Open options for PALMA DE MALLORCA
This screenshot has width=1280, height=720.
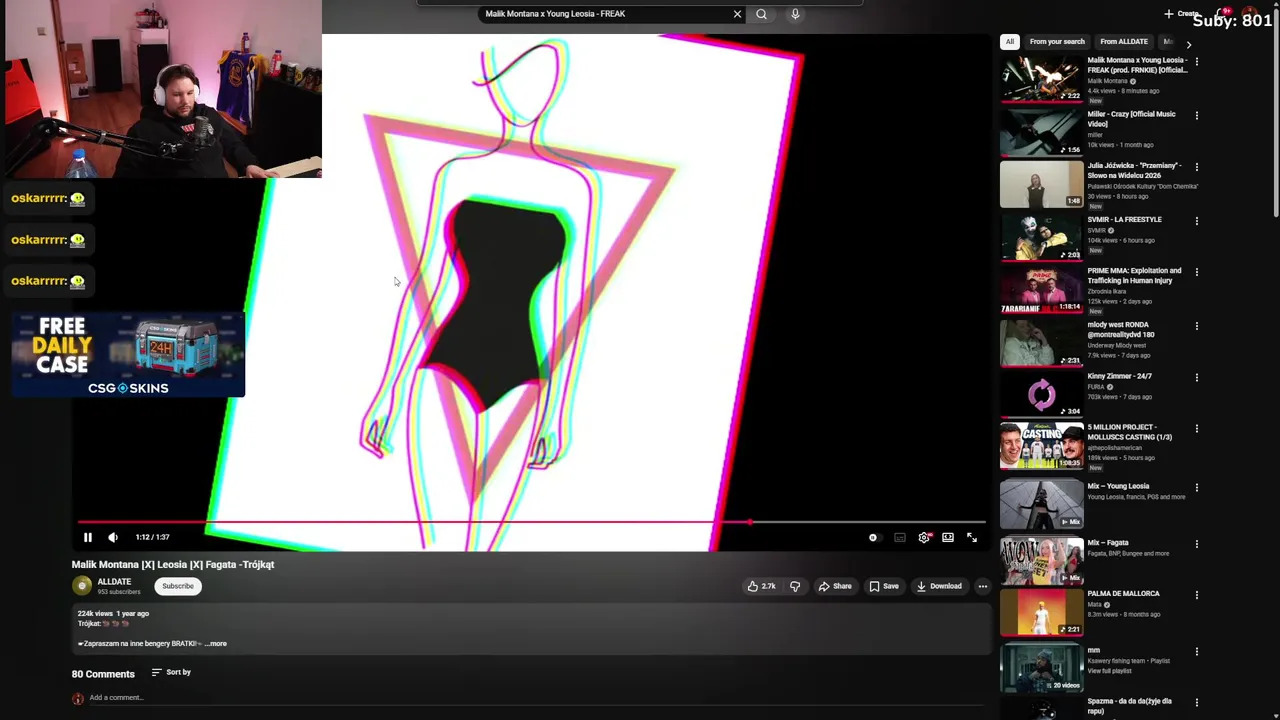coord(1196,595)
